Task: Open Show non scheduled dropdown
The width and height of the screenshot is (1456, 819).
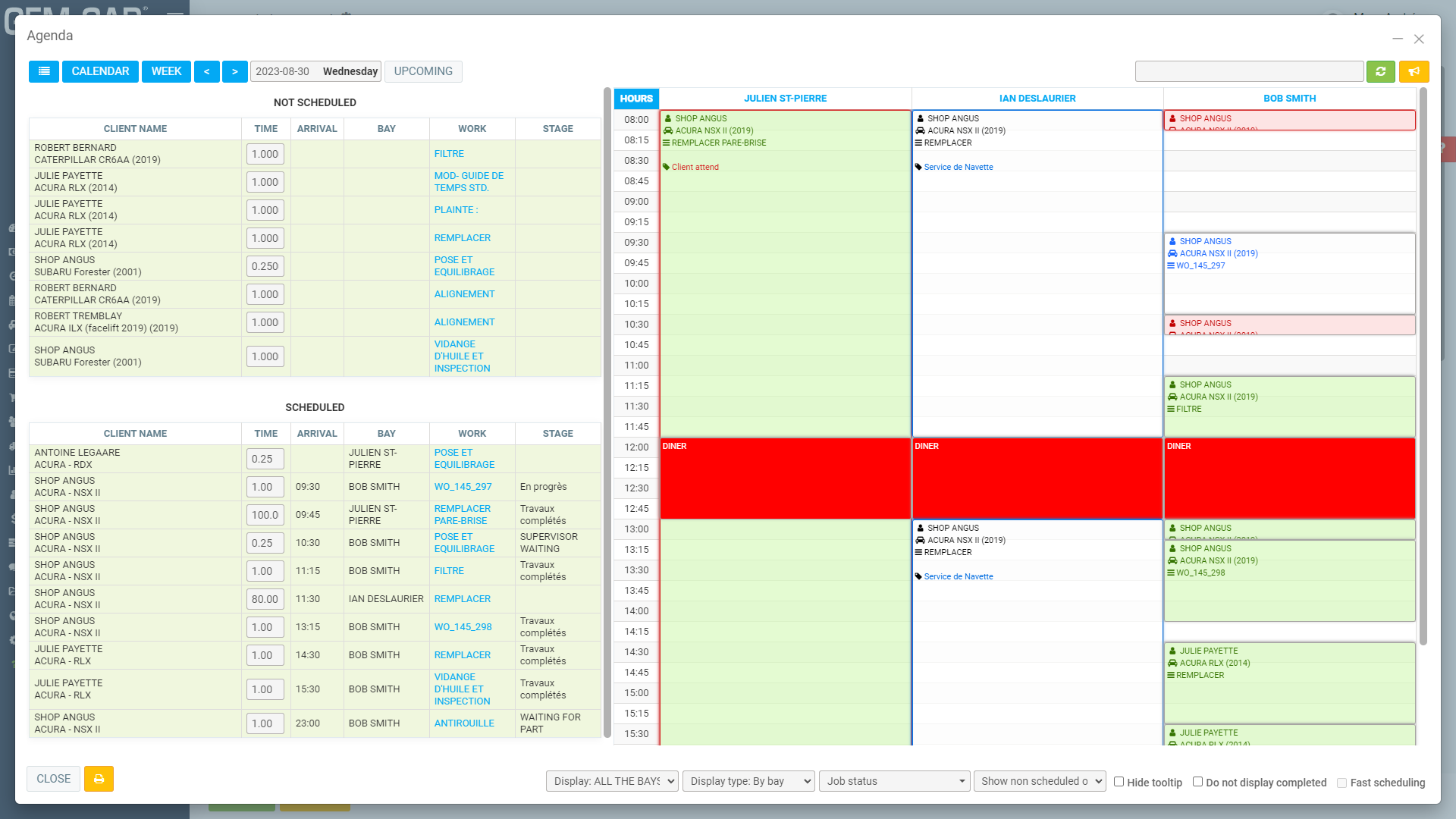Action: click(x=1040, y=781)
